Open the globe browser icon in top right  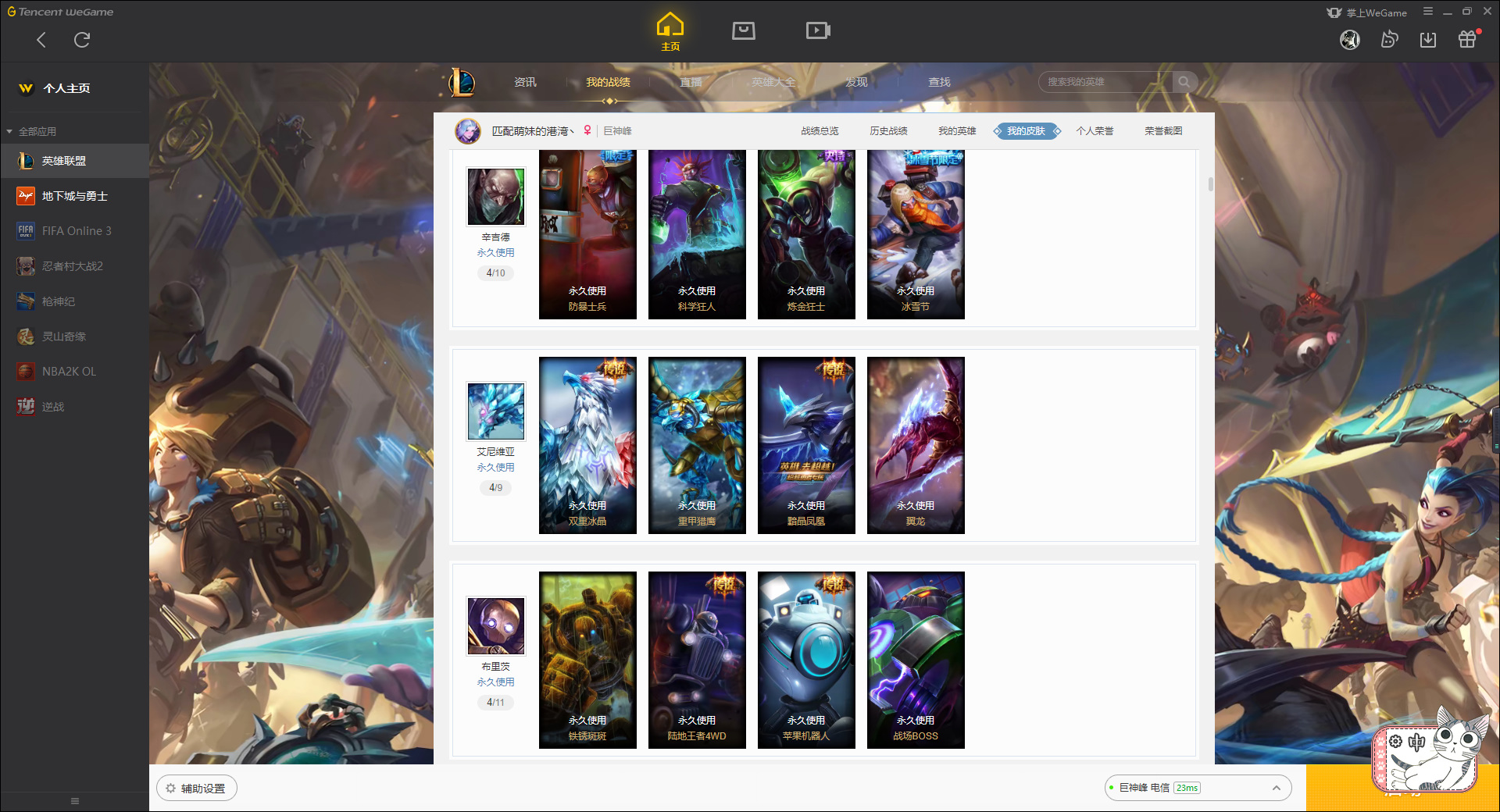point(1349,40)
